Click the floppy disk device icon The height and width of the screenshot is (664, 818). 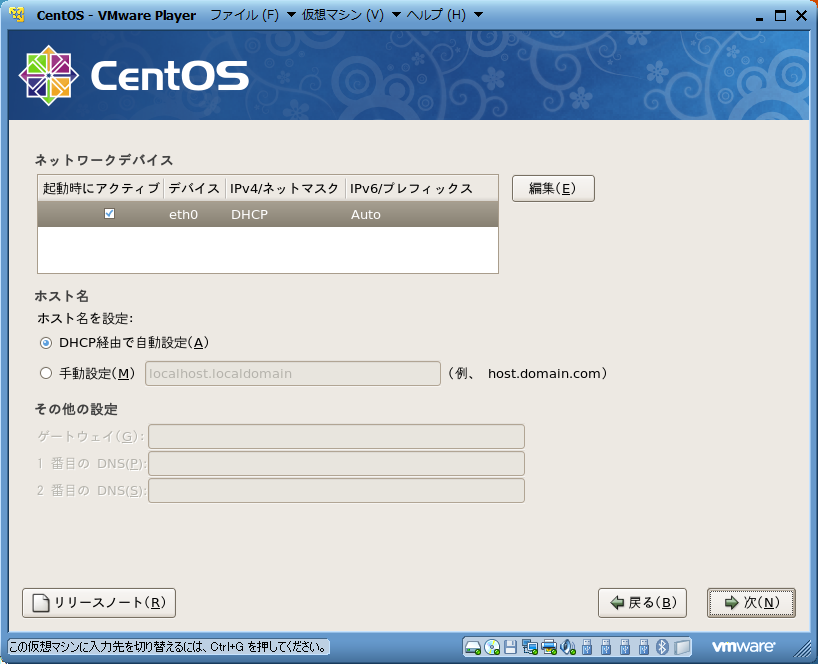click(511, 646)
